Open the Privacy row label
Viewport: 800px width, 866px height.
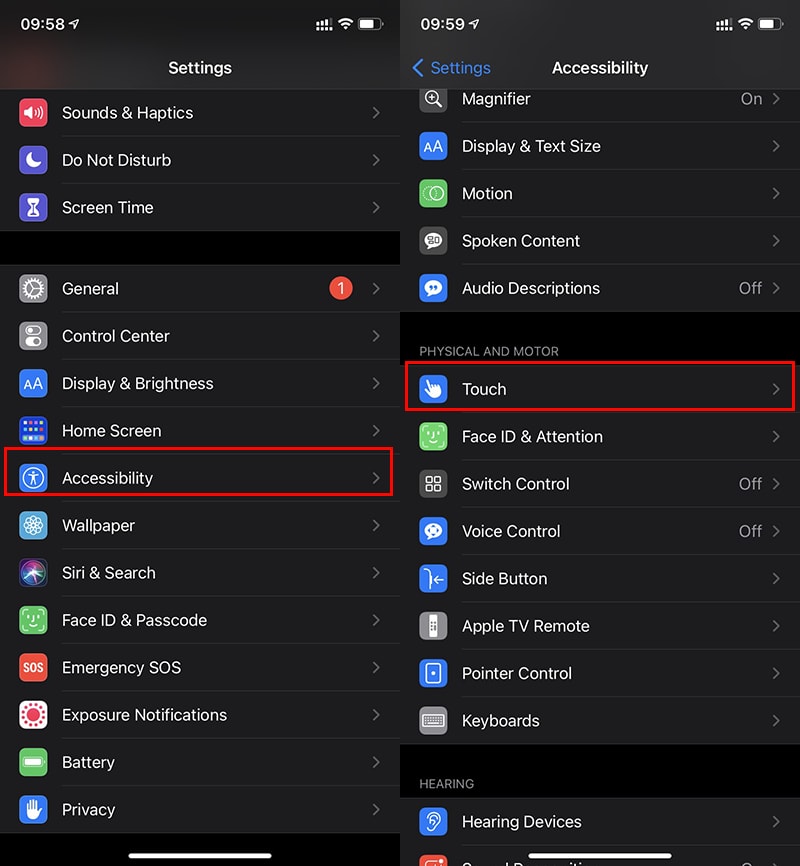point(88,810)
